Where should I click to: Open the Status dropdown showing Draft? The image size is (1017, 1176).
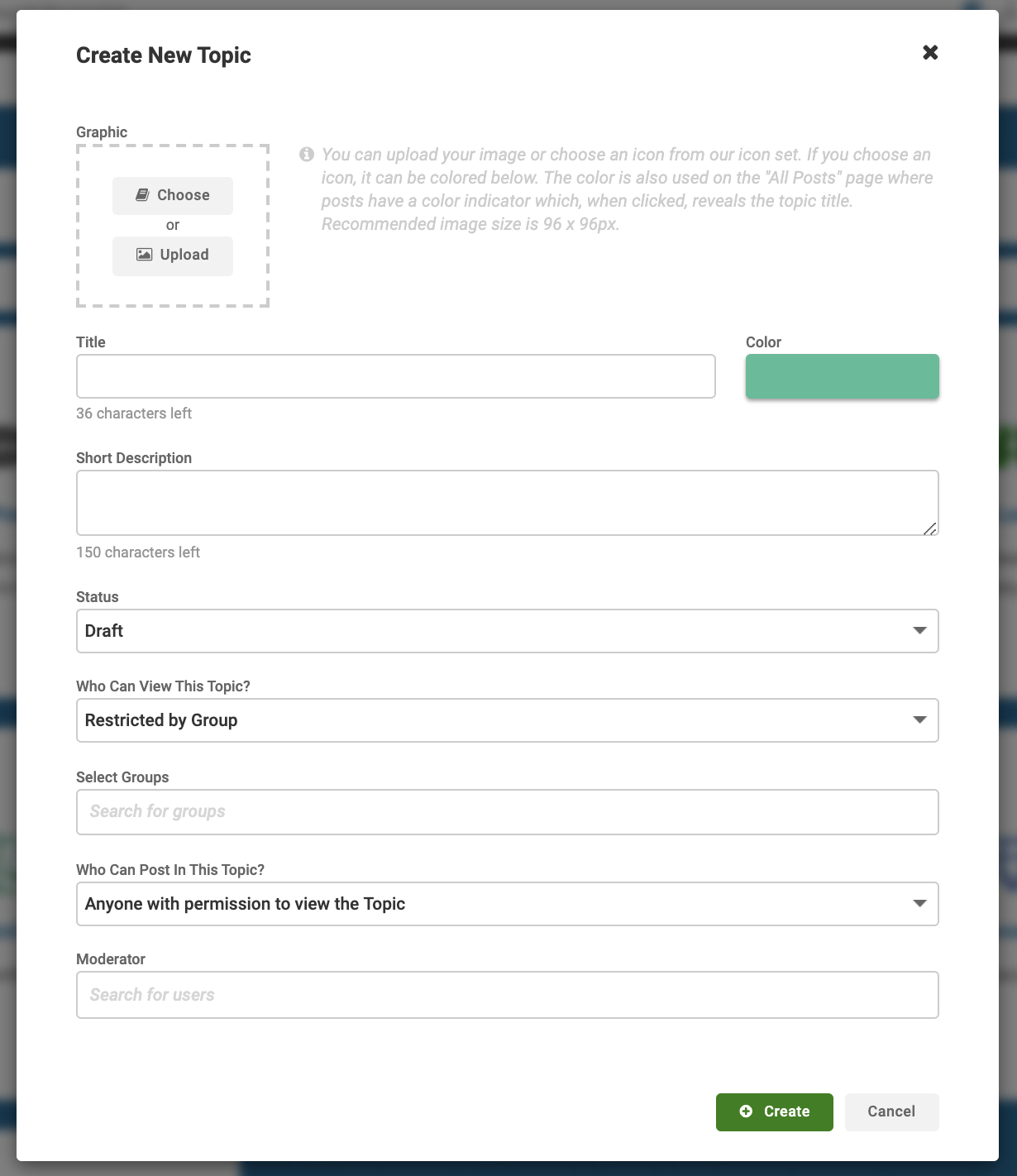tap(507, 631)
